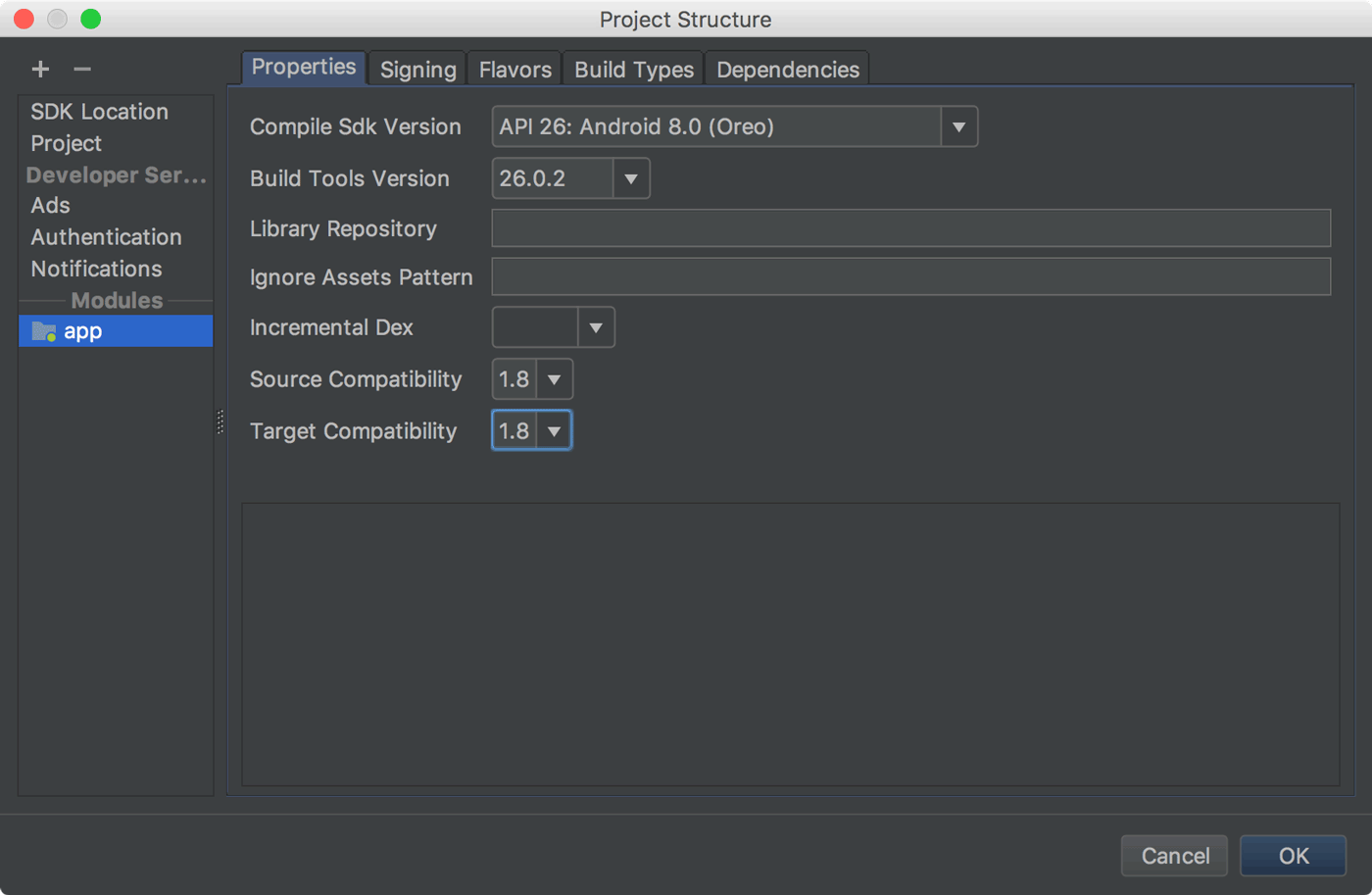This screenshot has height=895, width=1372.
Task: Confirm with the OK button
Action: [x=1293, y=856]
